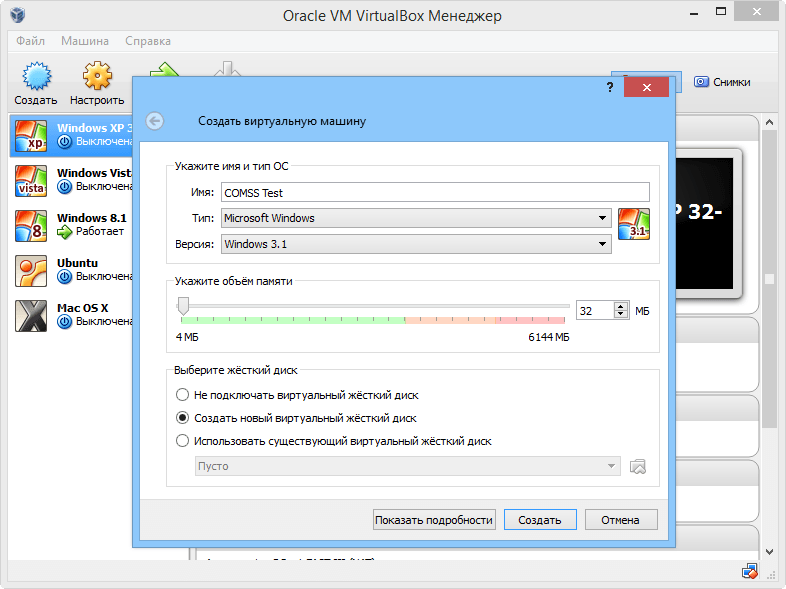Select the Windows Vista machine icon
Screen dimensions: 786x589
click(31, 180)
